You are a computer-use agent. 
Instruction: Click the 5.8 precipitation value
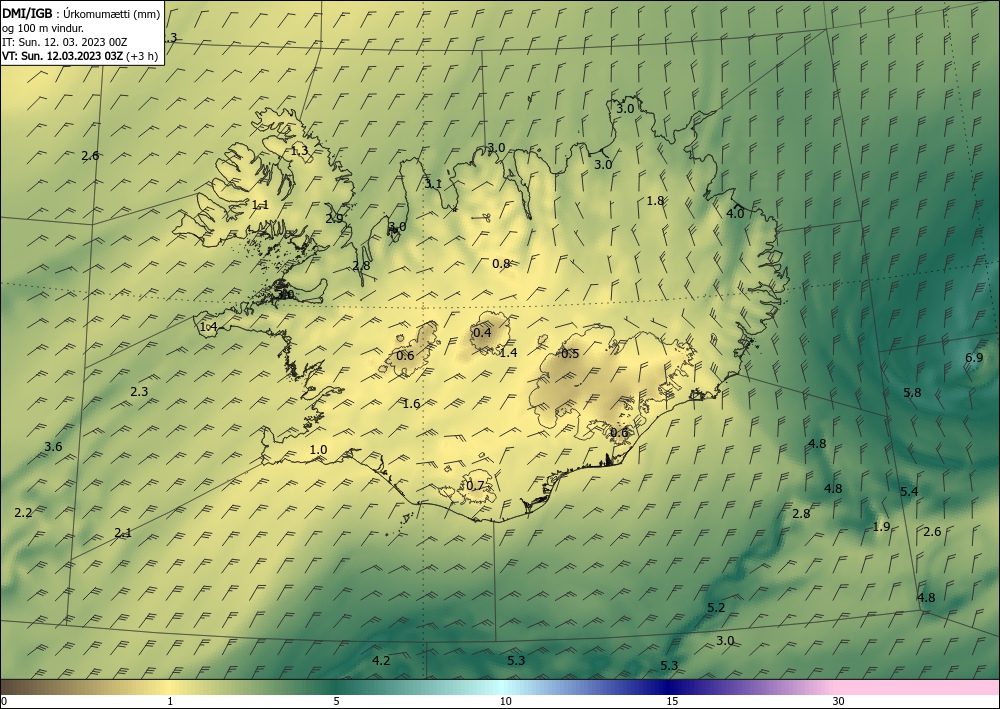913,392
